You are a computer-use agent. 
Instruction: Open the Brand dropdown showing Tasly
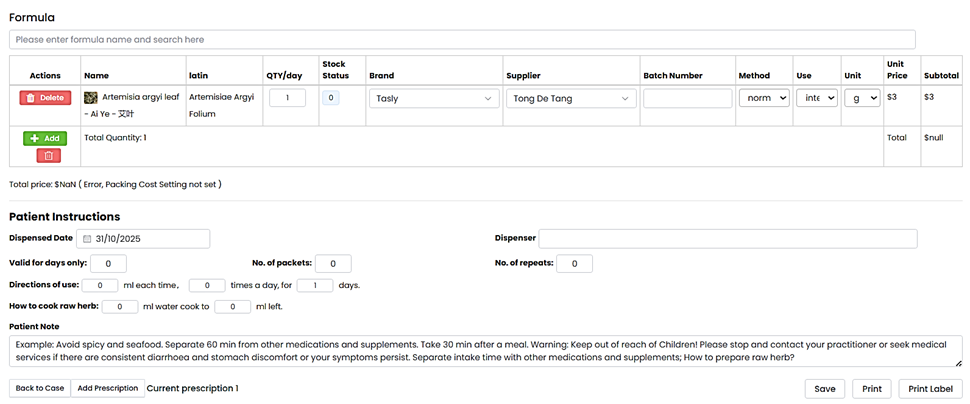click(x=434, y=98)
